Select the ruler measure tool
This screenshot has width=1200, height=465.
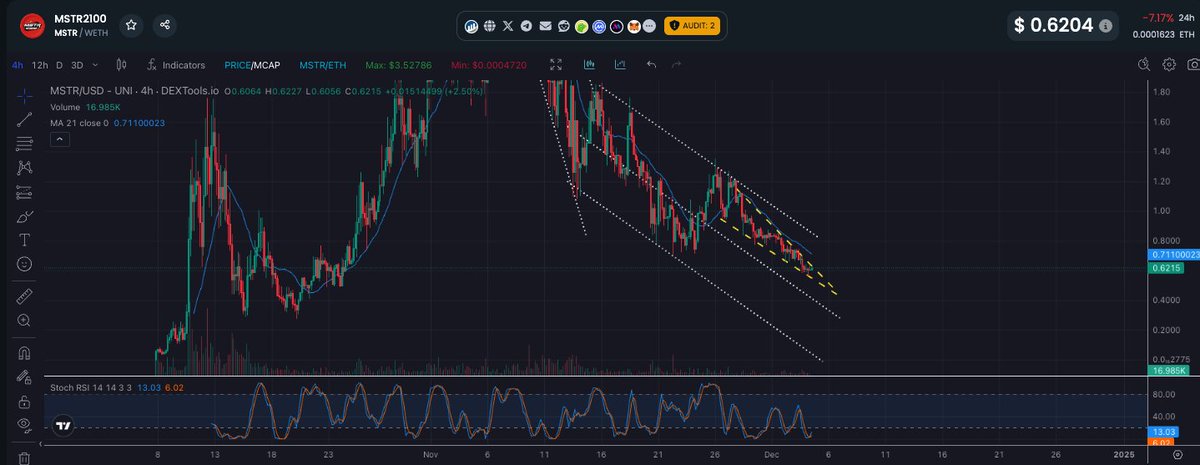point(25,296)
